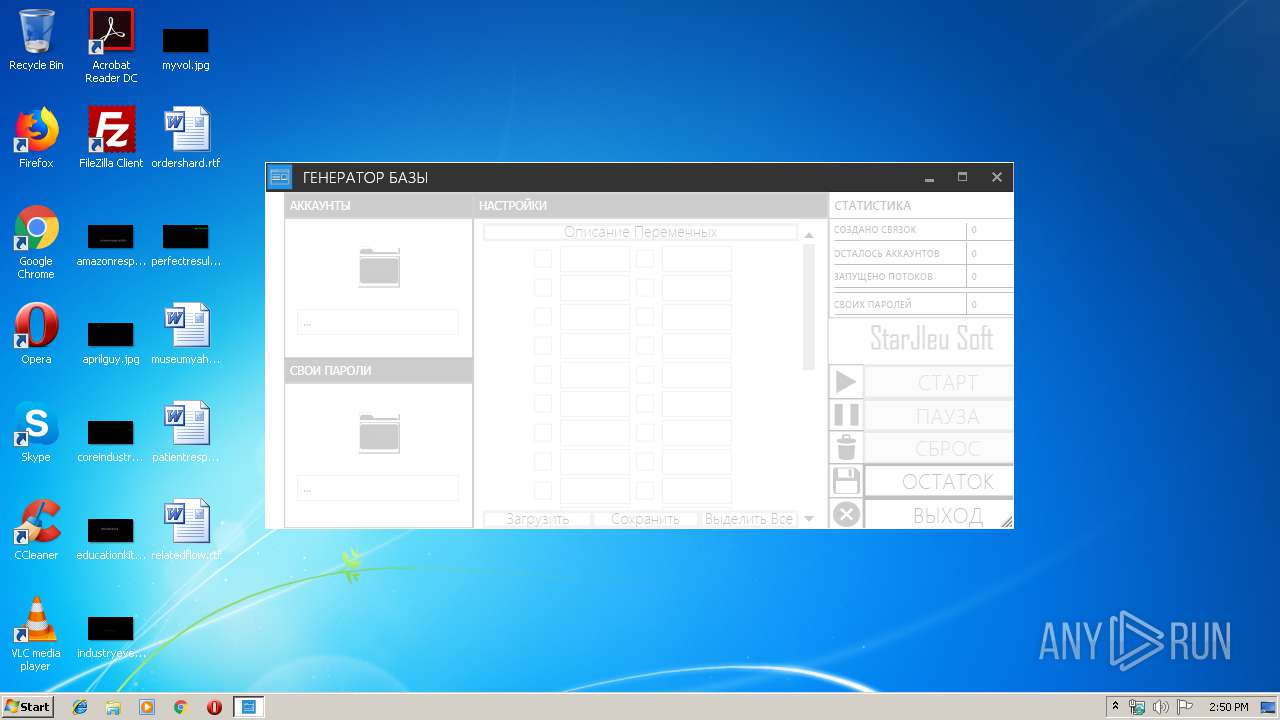
Task: Open Opera from the taskbar
Action: (214, 707)
